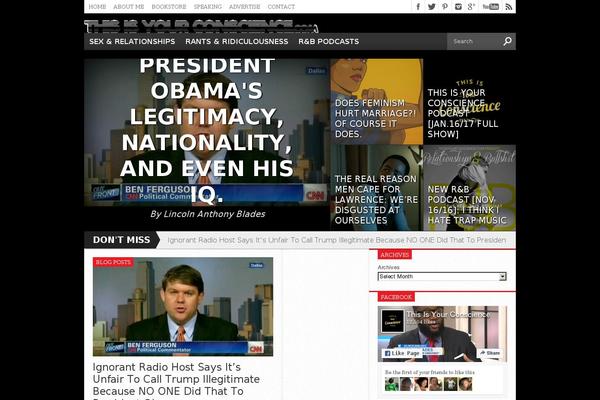Image resolution: width=600 pixels, height=400 pixels.
Task: Open the Real Reason Men Cape For Lawrence tile
Action: (377, 188)
